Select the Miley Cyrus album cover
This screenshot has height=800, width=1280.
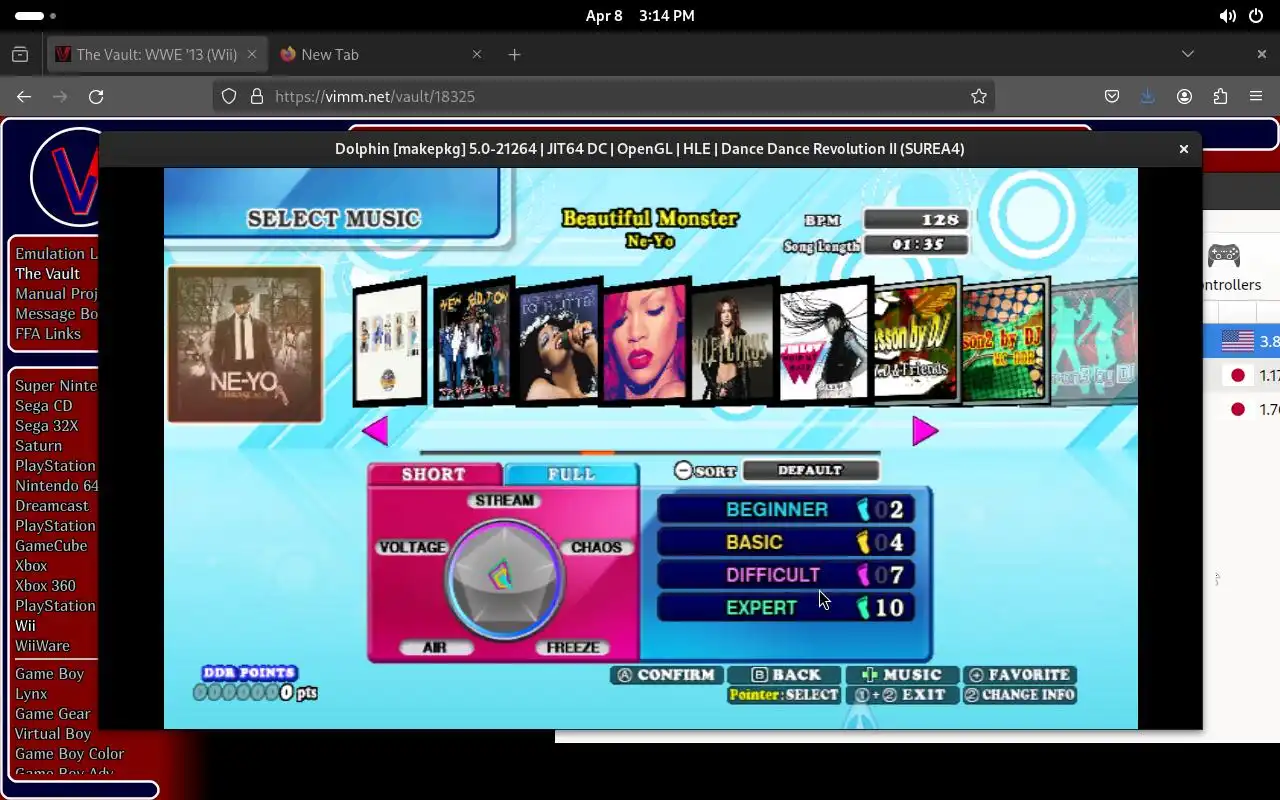pyautogui.click(x=733, y=342)
